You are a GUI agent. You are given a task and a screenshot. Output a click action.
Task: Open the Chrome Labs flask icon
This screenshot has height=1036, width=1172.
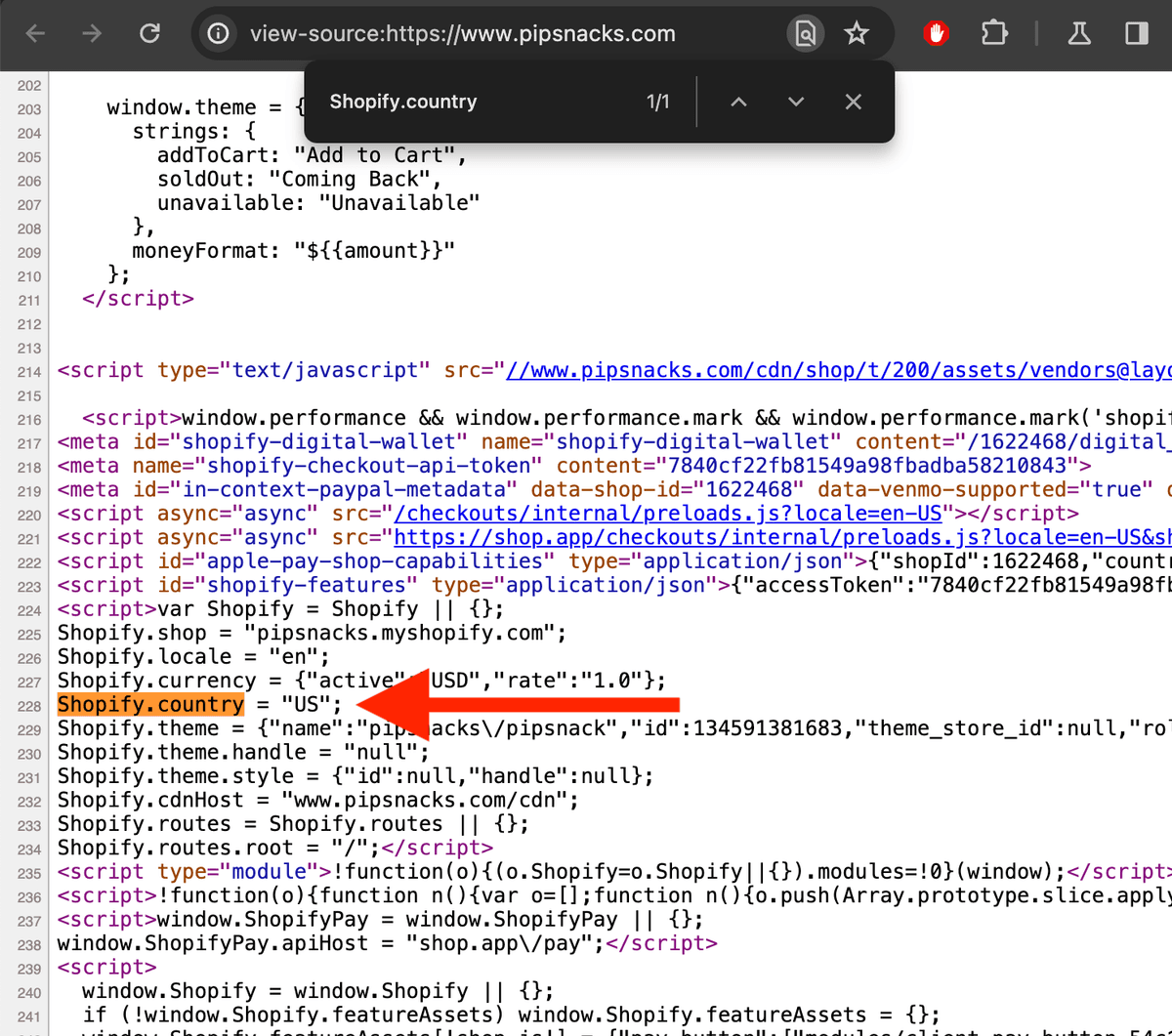tap(1079, 34)
